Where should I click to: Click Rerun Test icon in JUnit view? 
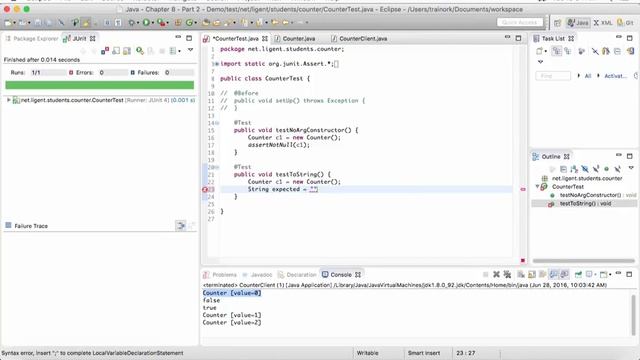[140, 51]
